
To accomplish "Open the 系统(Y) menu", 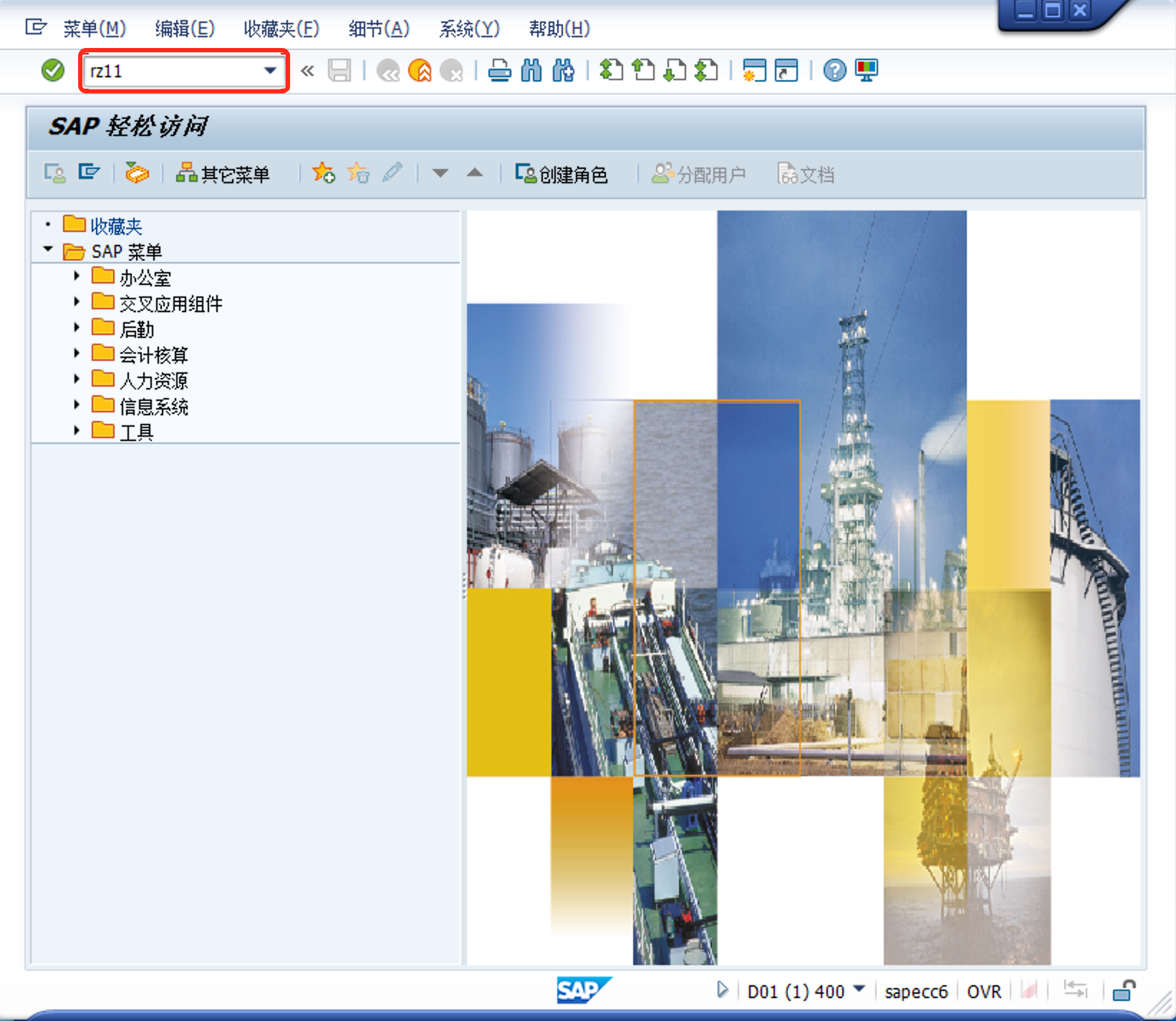I will pyautogui.click(x=468, y=29).
